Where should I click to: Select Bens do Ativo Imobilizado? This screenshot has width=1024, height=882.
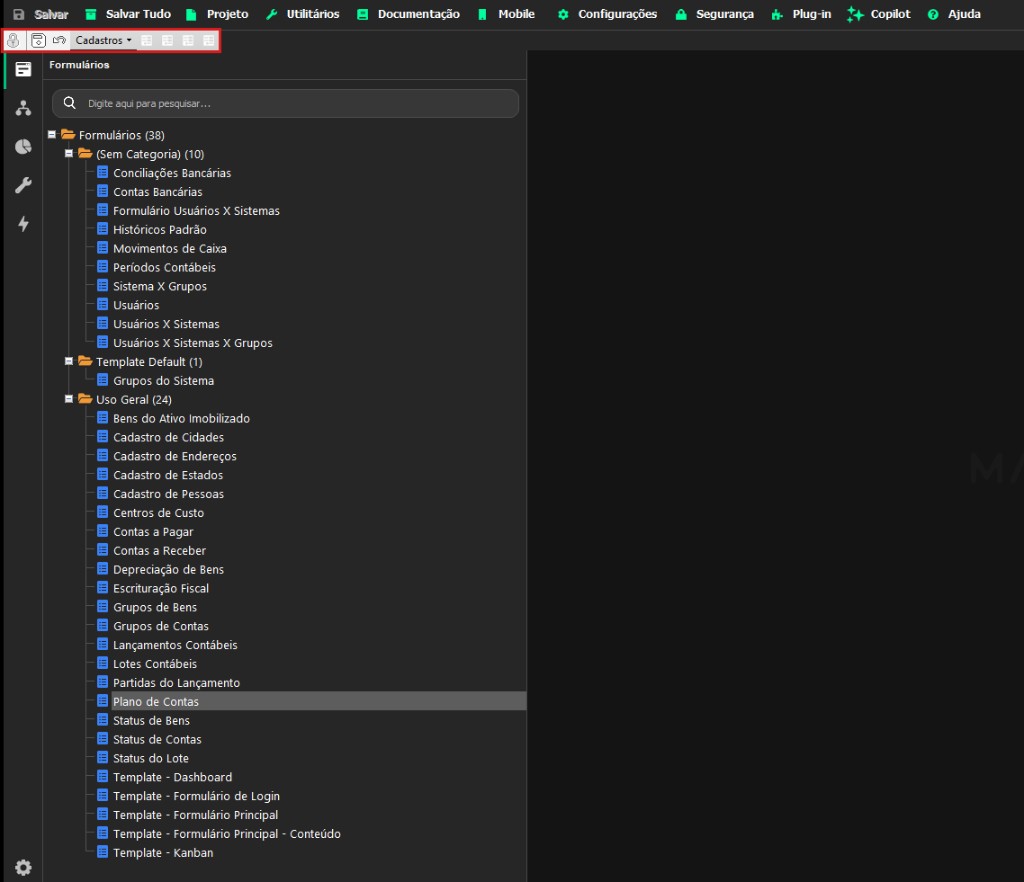pos(181,418)
